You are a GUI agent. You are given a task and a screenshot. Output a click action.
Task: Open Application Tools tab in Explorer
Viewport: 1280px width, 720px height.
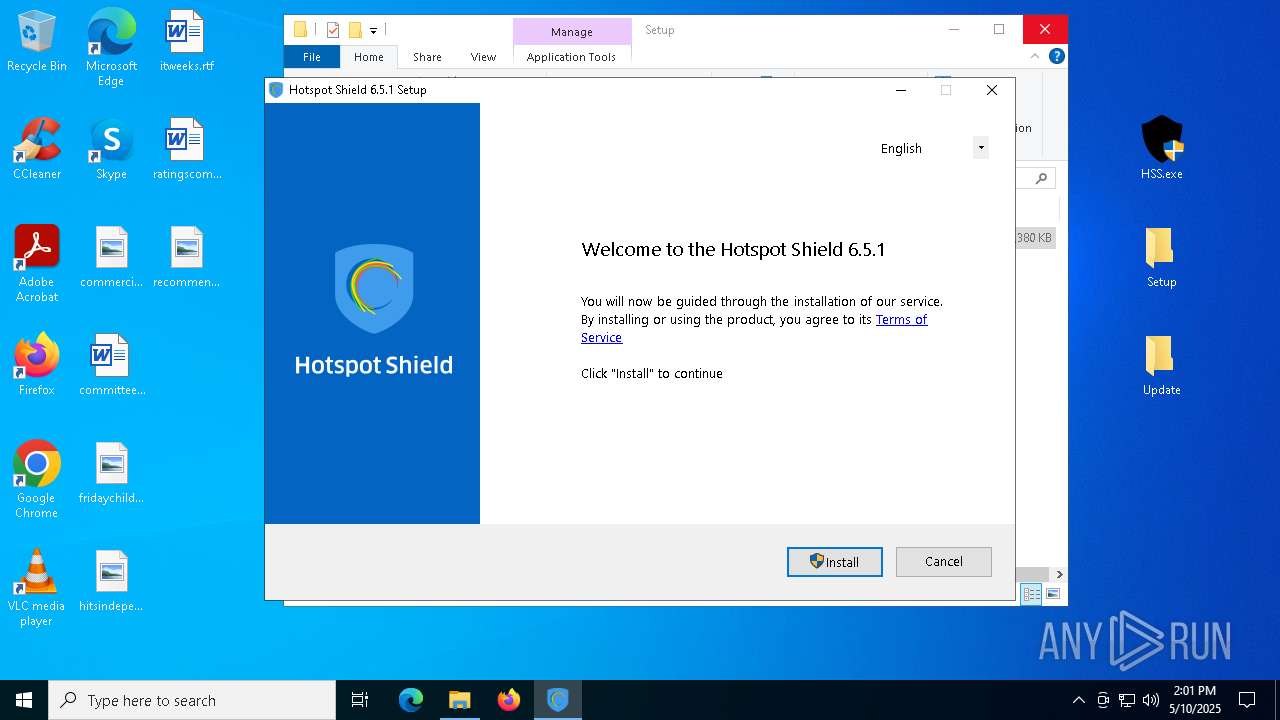click(571, 57)
